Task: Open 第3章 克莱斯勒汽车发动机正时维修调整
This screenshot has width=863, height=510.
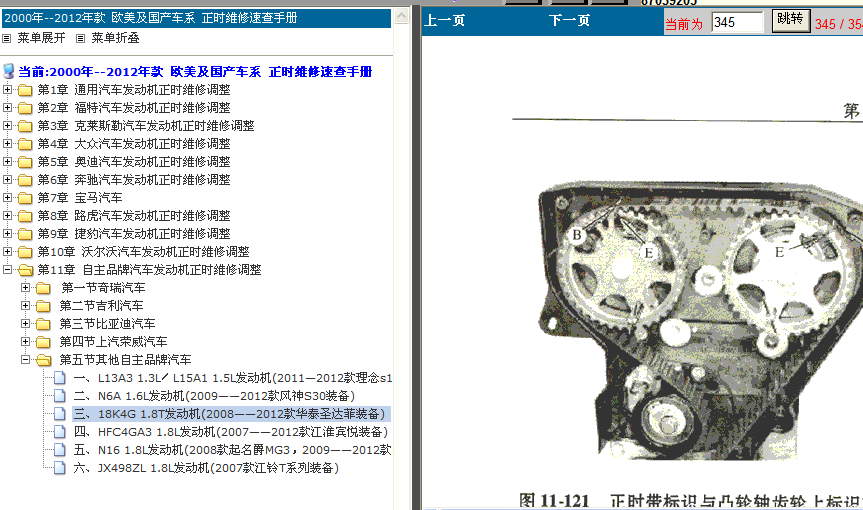Action: (146, 126)
